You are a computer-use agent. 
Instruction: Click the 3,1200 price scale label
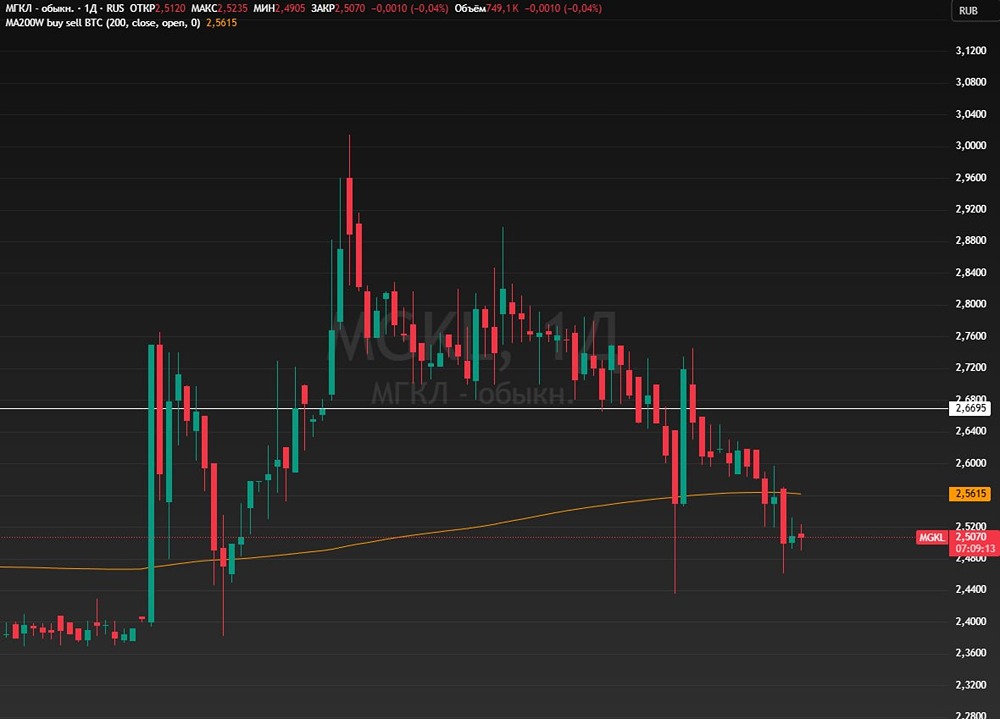click(x=971, y=50)
